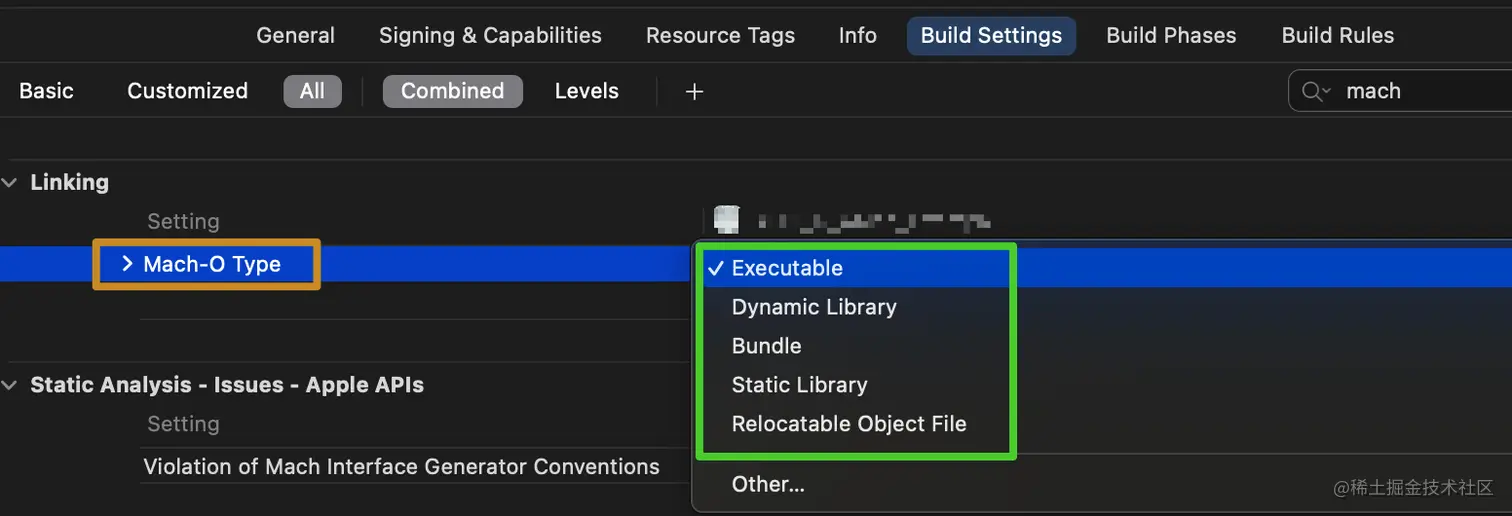This screenshot has height=516, width=1512.
Task: Open the Build Phases tab
Action: pyautogui.click(x=1171, y=35)
